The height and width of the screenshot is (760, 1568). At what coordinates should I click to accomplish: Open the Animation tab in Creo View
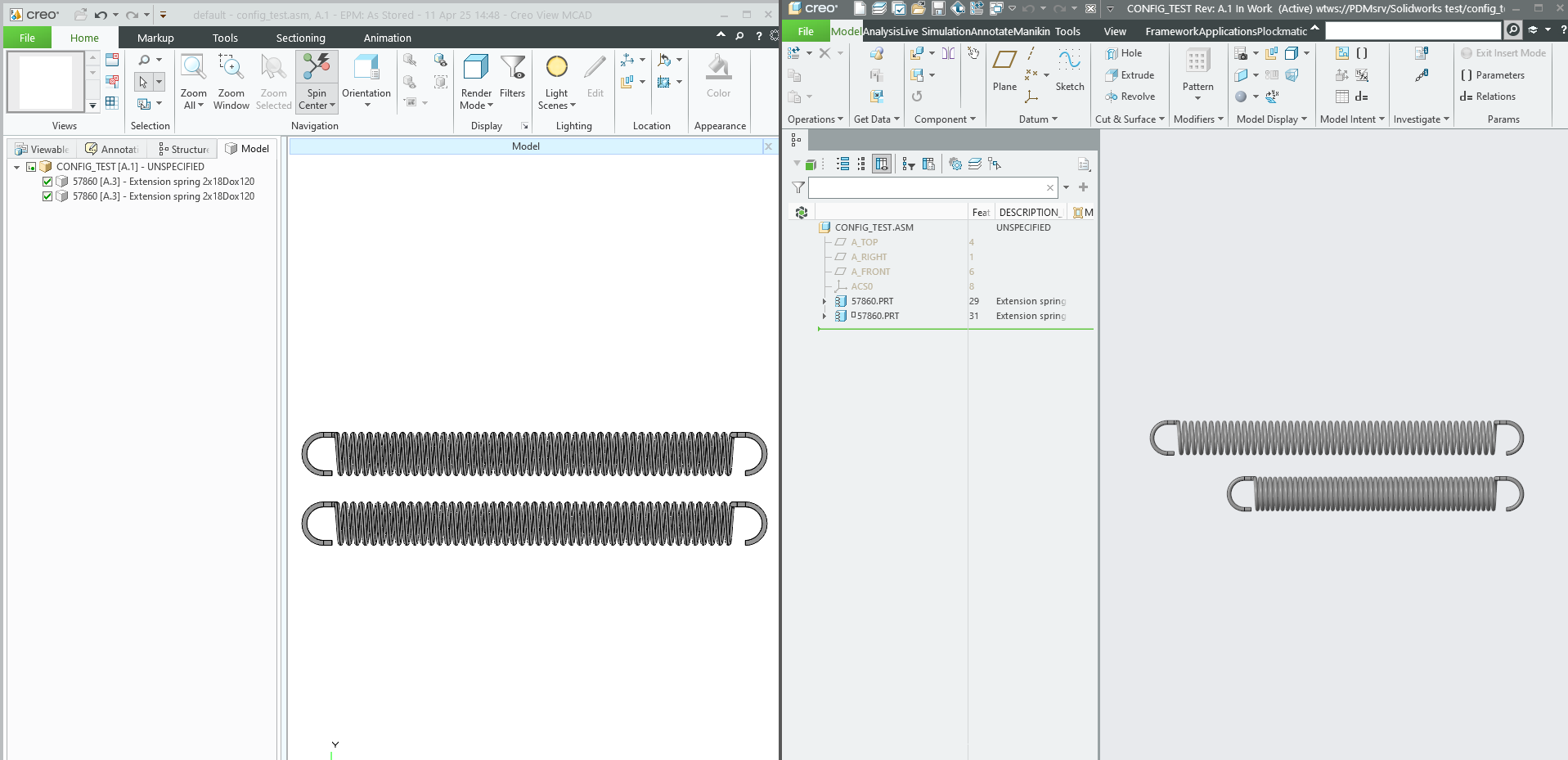click(x=387, y=38)
